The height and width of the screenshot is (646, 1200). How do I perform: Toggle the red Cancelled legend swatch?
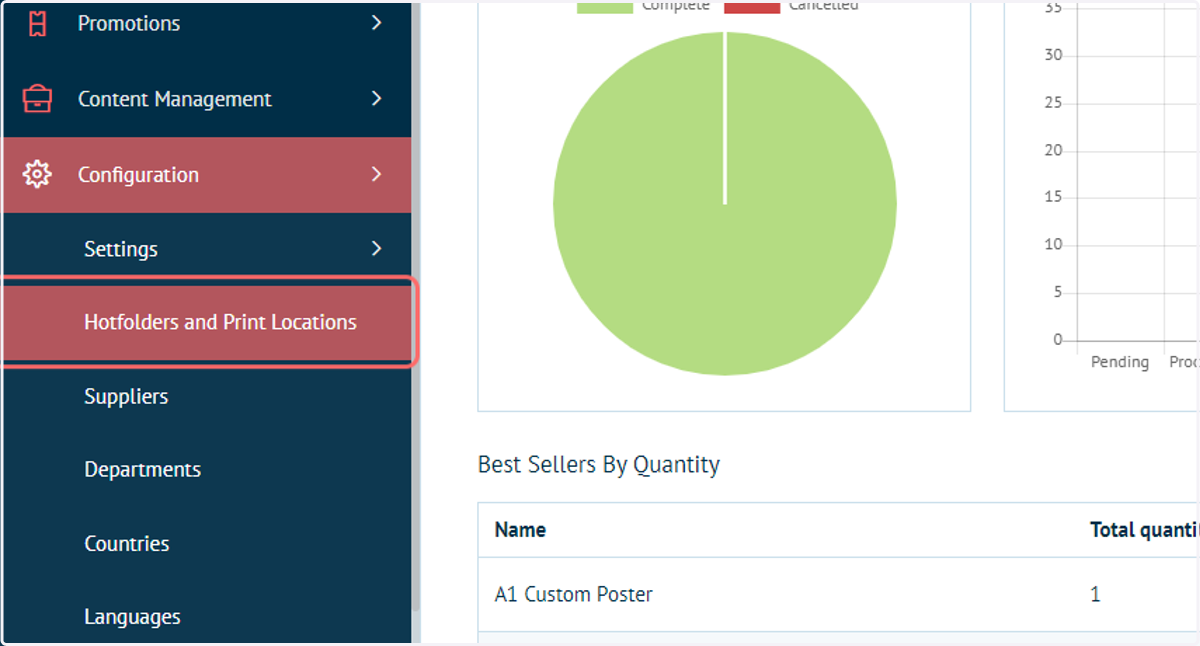pos(752,7)
